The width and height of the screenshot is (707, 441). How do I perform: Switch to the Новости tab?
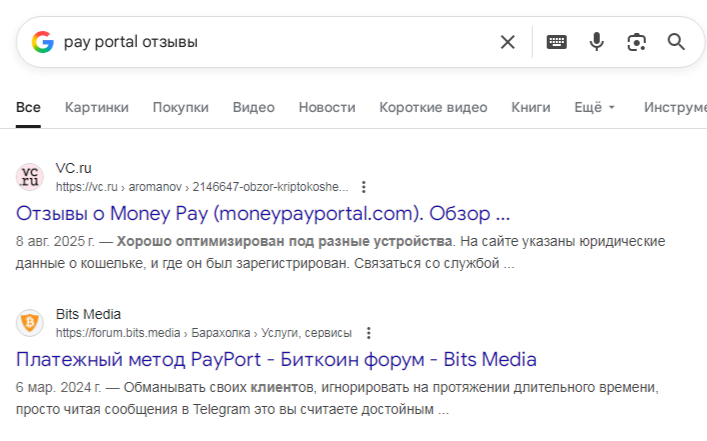[327, 107]
